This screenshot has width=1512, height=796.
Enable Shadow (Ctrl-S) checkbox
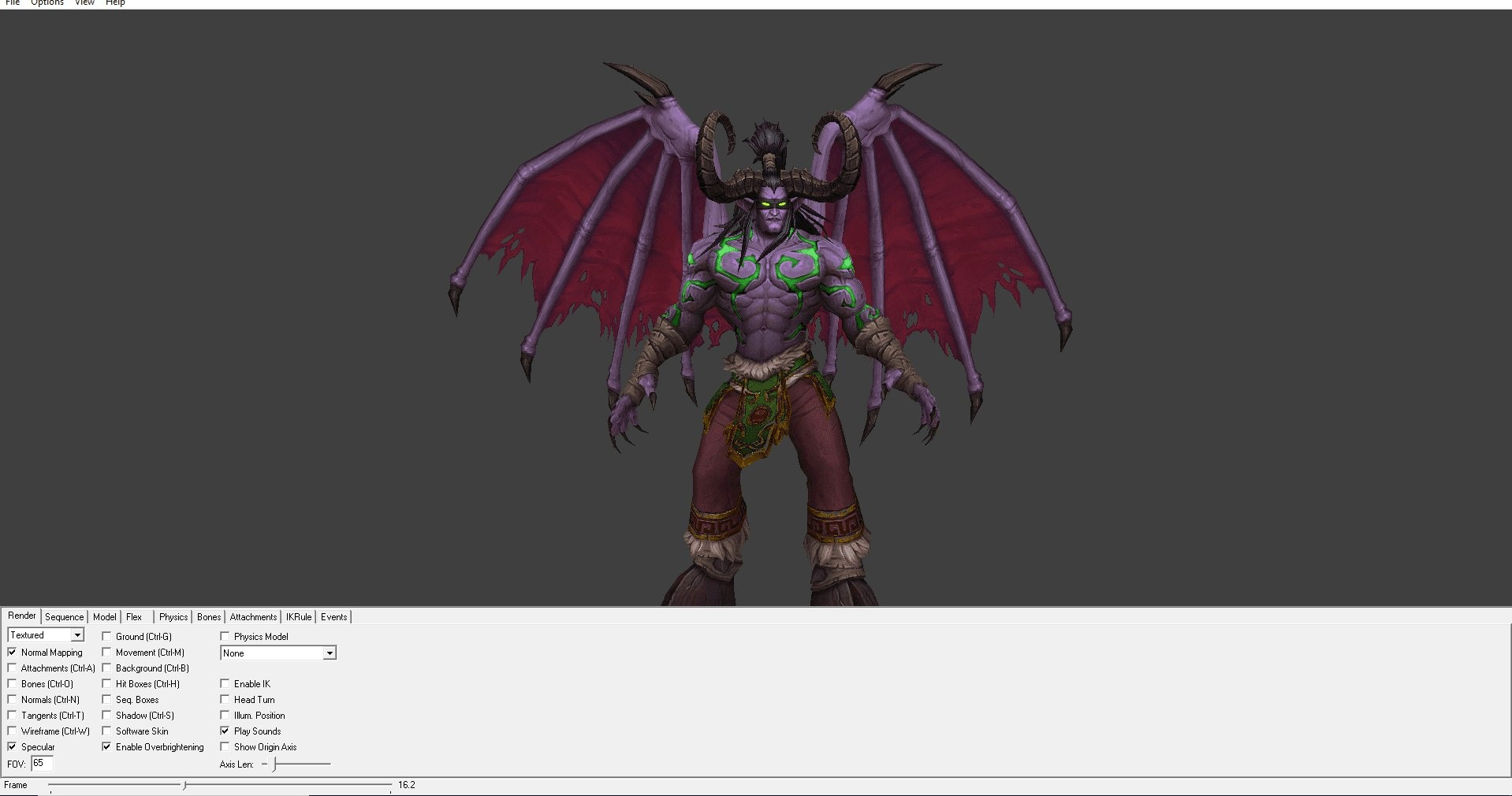(x=106, y=715)
